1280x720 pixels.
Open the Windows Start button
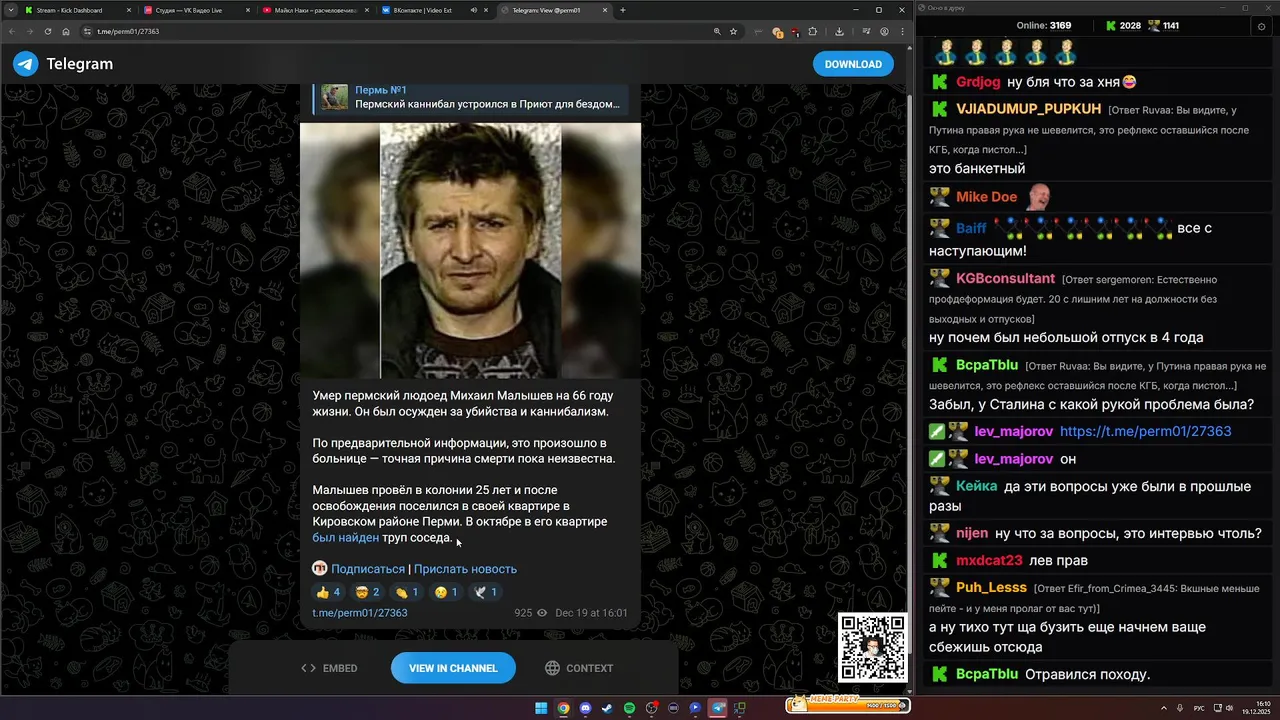click(x=541, y=708)
